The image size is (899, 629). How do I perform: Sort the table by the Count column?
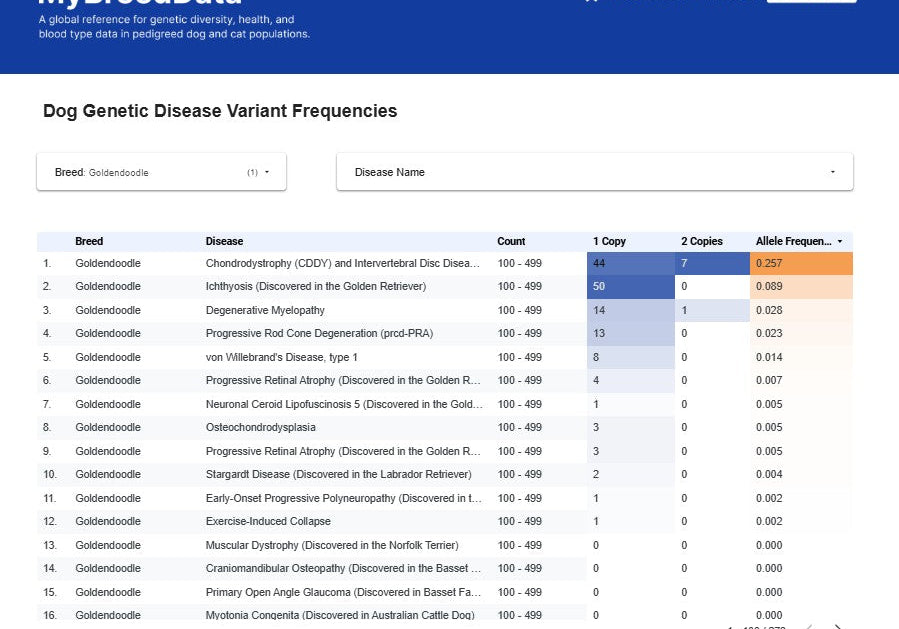511,241
